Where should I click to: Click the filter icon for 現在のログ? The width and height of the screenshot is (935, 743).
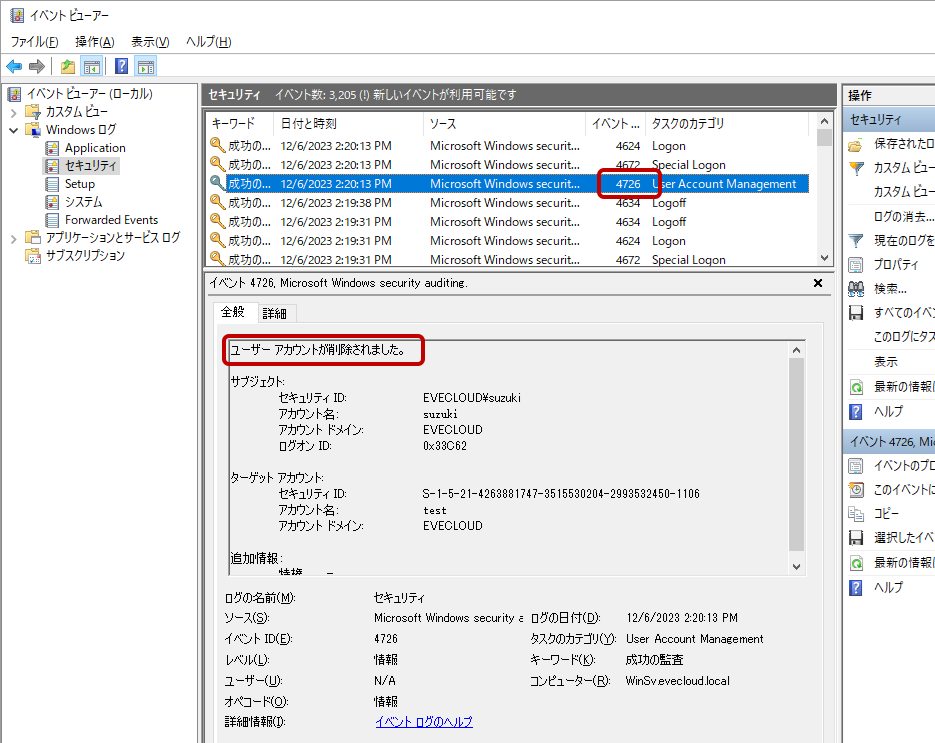(x=856, y=240)
